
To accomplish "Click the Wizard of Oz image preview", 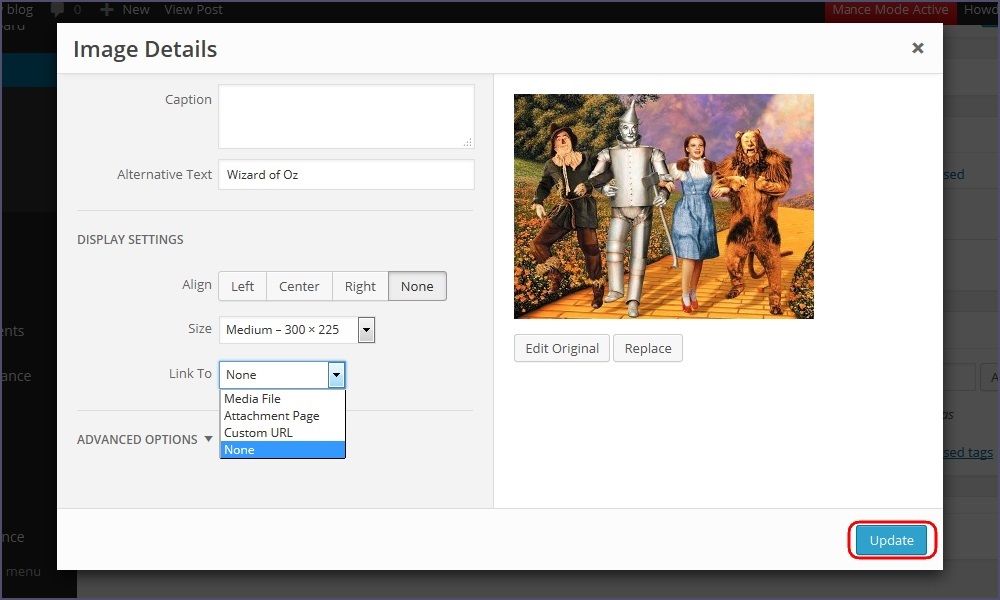I will (x=663, y=206).
